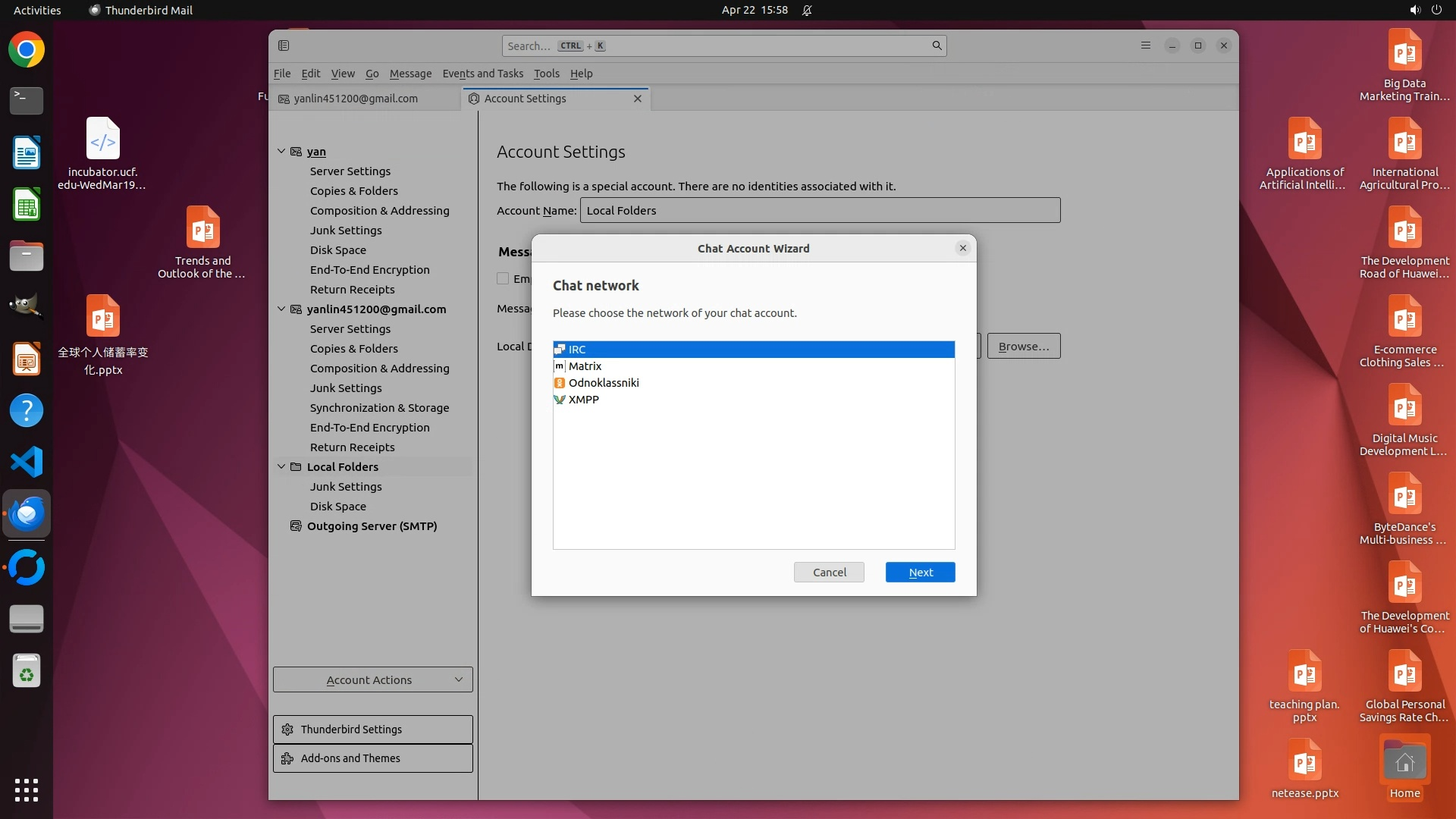Select the Matrix network icon
This screenshot has height=819, width=1456.
pyautogui.click(x=560, y=366)
